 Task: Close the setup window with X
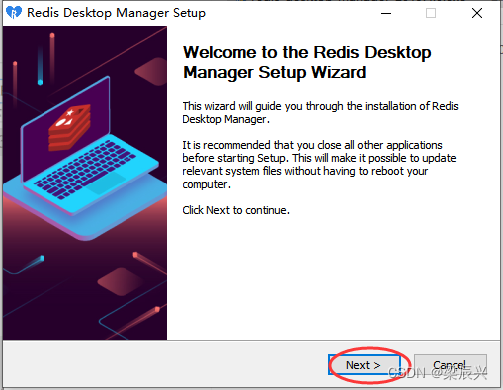tap(477, 13)
